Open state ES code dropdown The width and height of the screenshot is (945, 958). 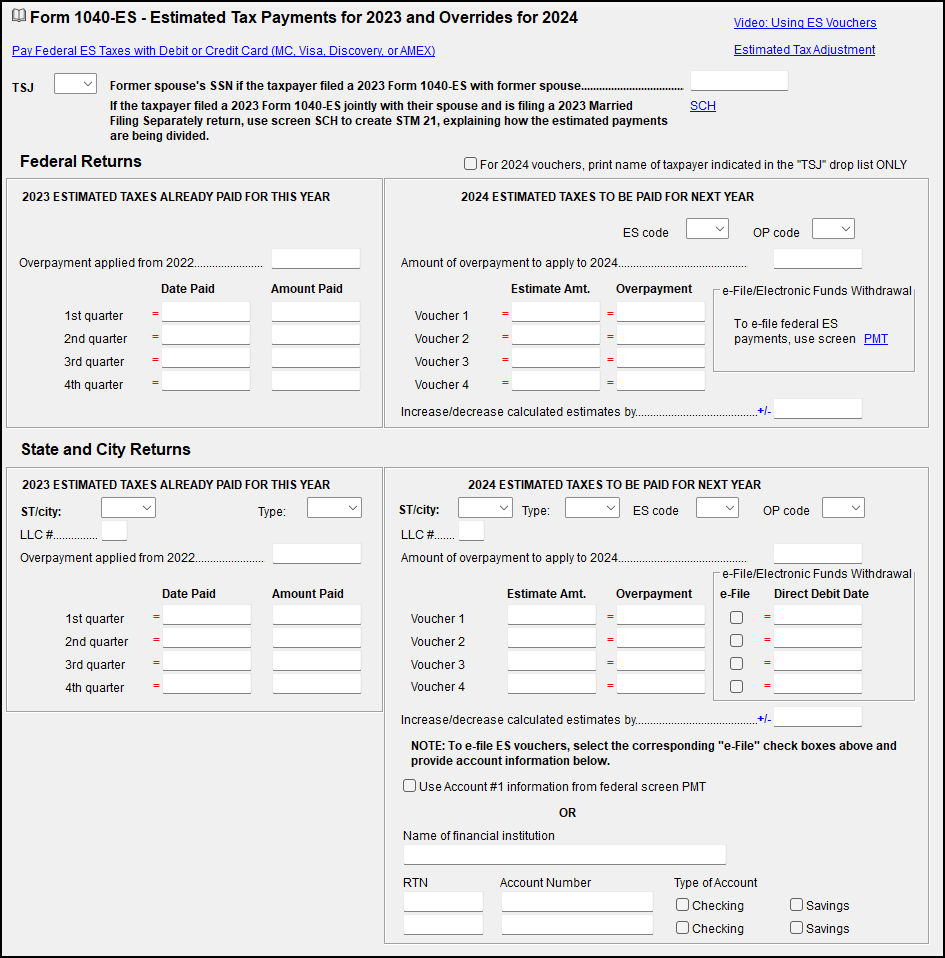pyautogui.click(x=717, y=508)
